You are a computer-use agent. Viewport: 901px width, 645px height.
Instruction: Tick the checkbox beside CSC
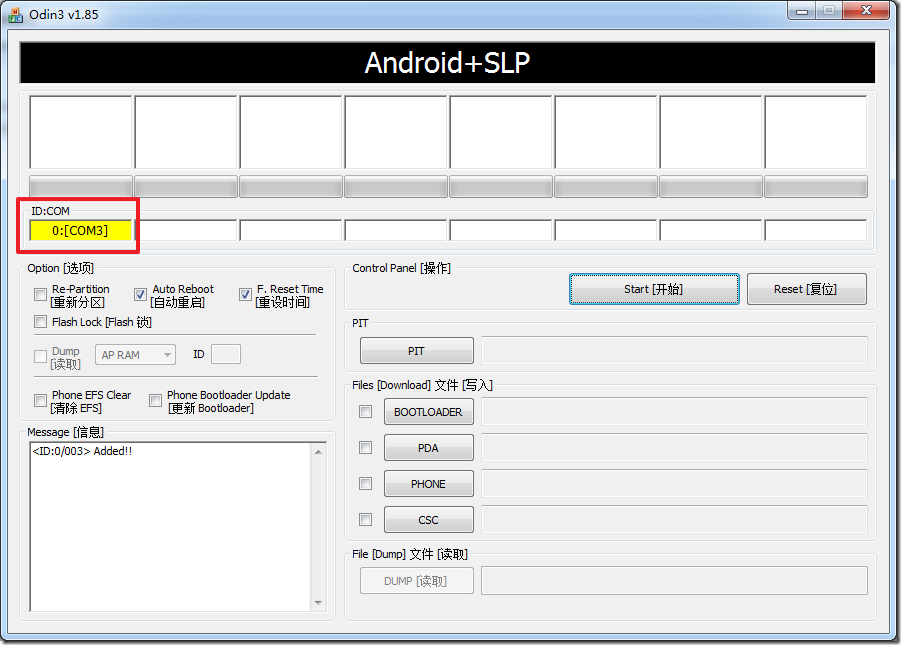[365, 520]
